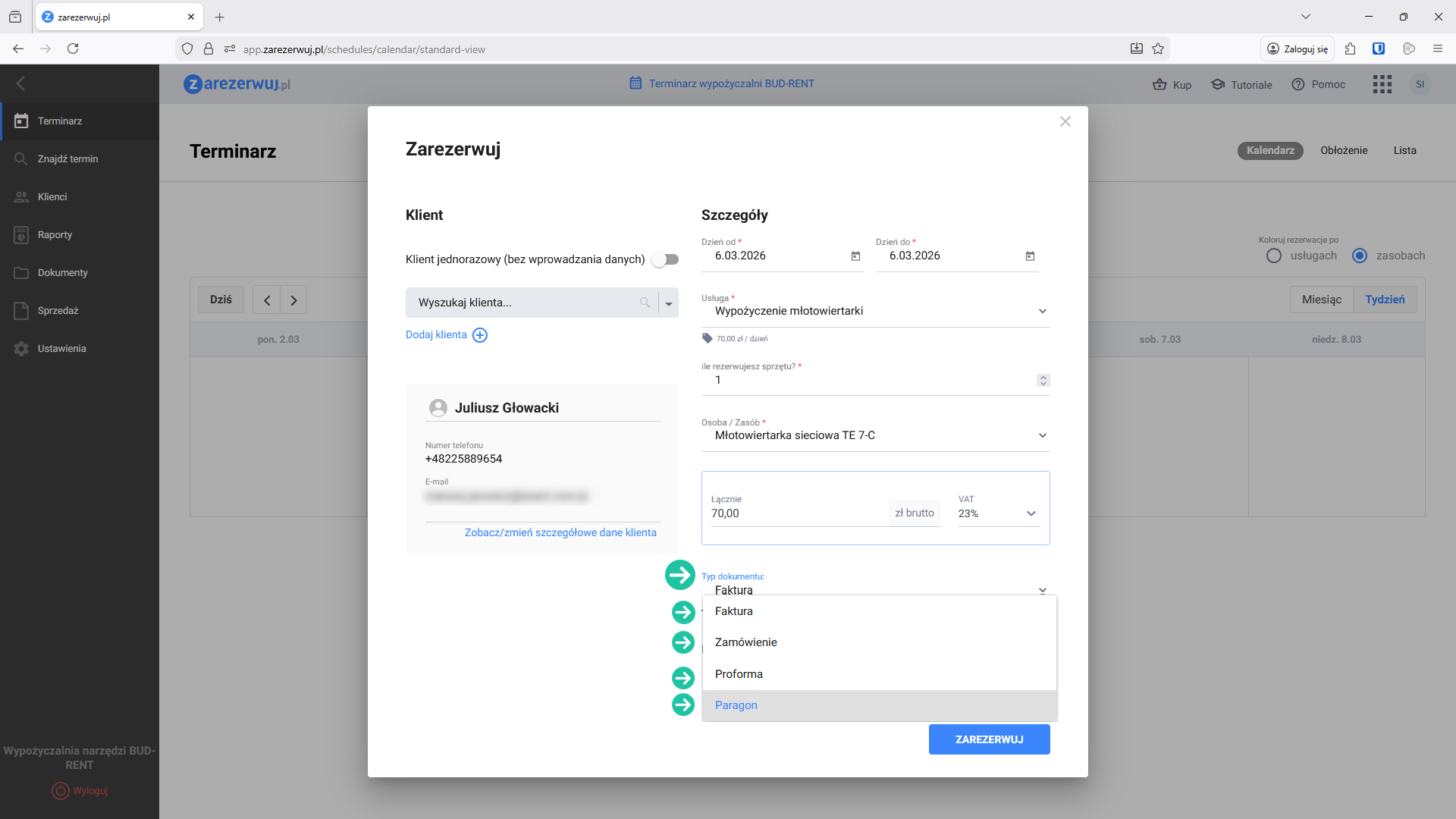
Task: Open Raporty from the sidebar
Action: [x=55, y=235]
